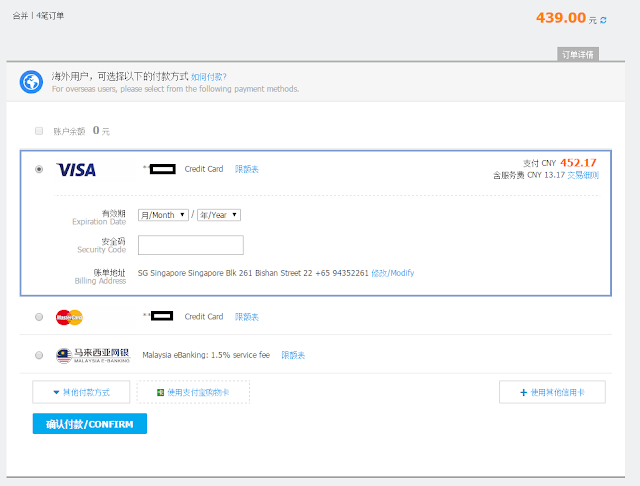Click the 交易细则 transaction rules link
This screenshot has width=640, height=486.
583,175
